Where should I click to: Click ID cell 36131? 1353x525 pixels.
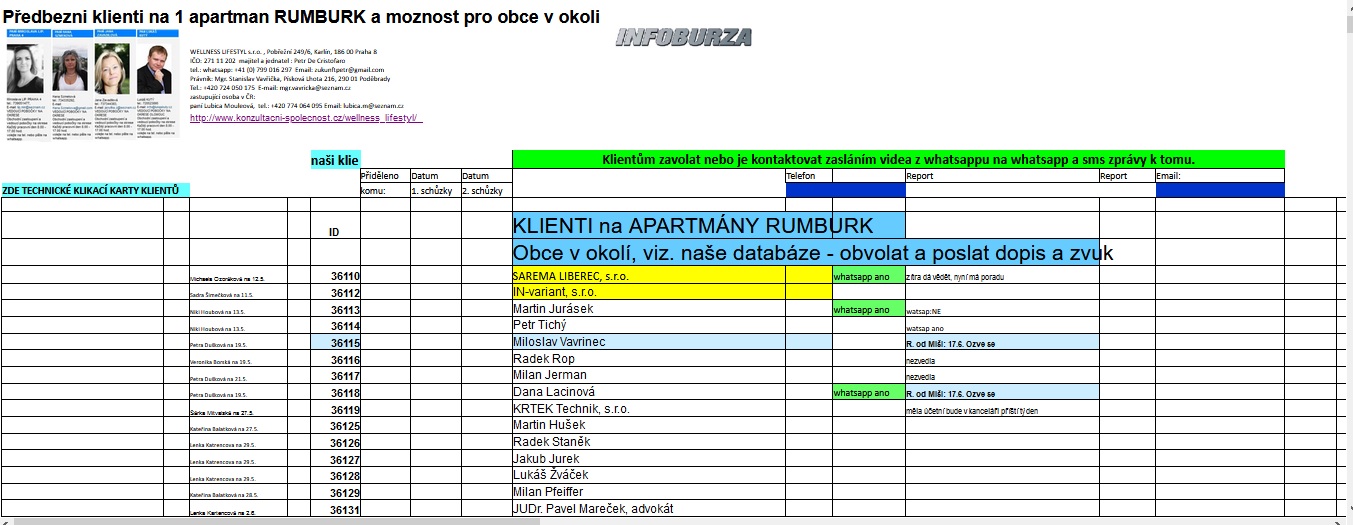[x=335, y=510]
